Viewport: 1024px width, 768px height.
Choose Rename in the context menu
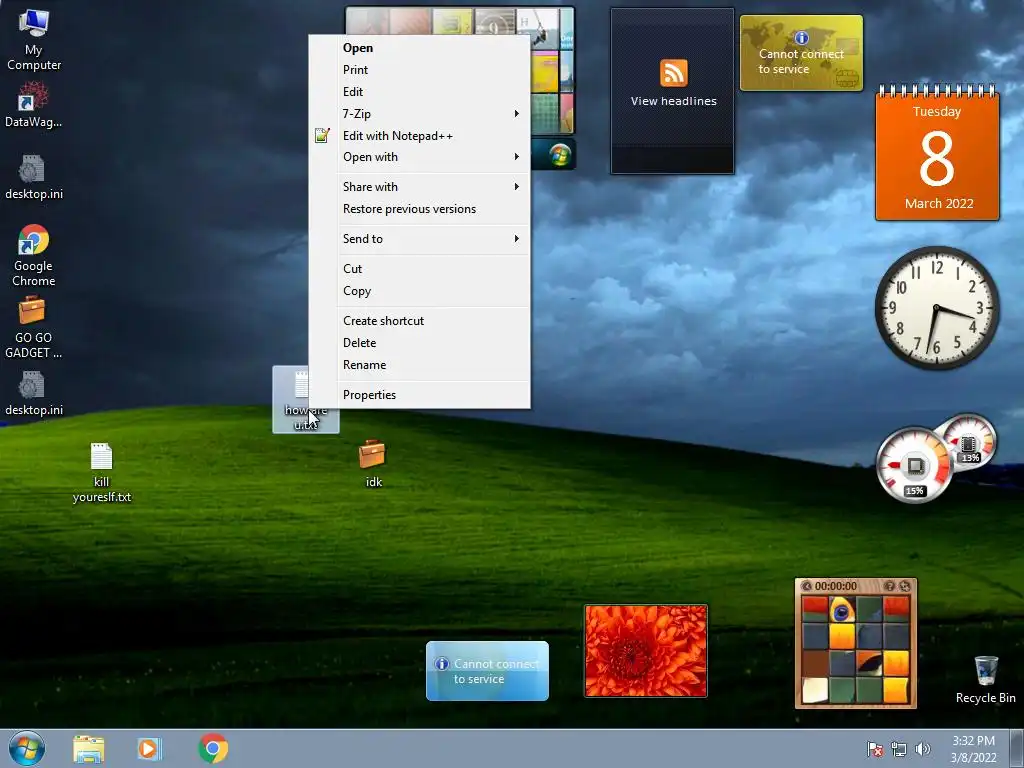pyautogui.click(x=420, y=365)
